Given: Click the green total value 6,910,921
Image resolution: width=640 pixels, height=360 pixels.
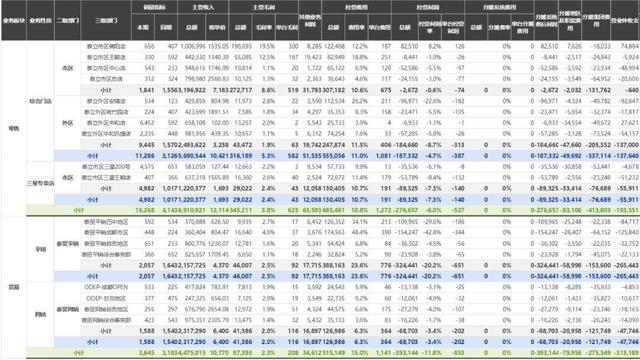Looking at the screenshot, I should coord(192,210).
